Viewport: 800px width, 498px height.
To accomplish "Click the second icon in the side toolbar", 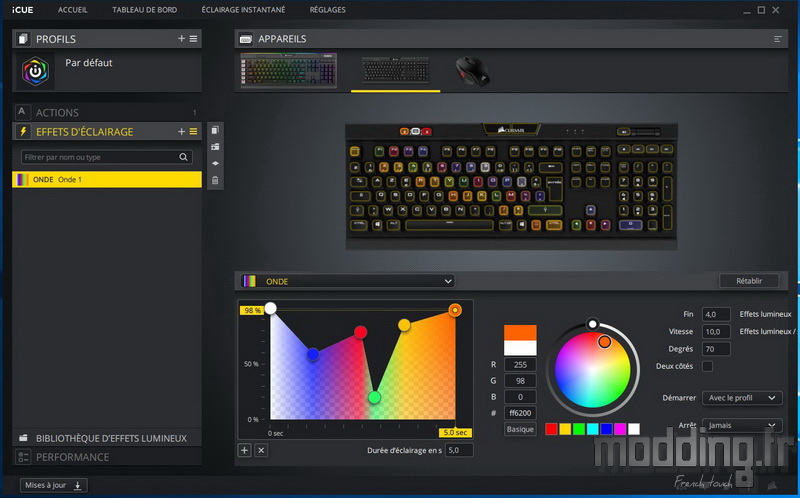I will point(215,147).
